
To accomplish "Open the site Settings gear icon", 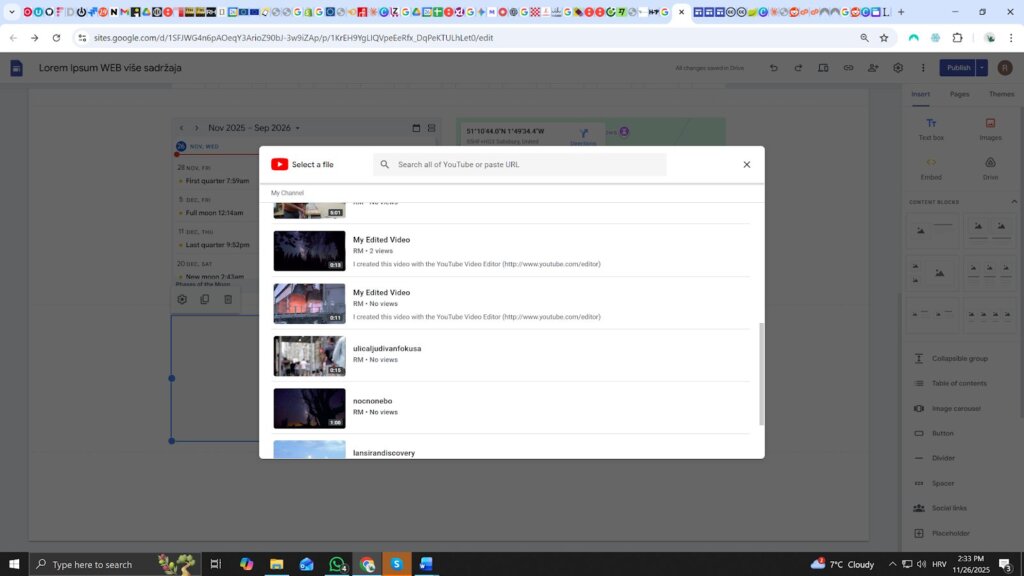I will point(898,68).
